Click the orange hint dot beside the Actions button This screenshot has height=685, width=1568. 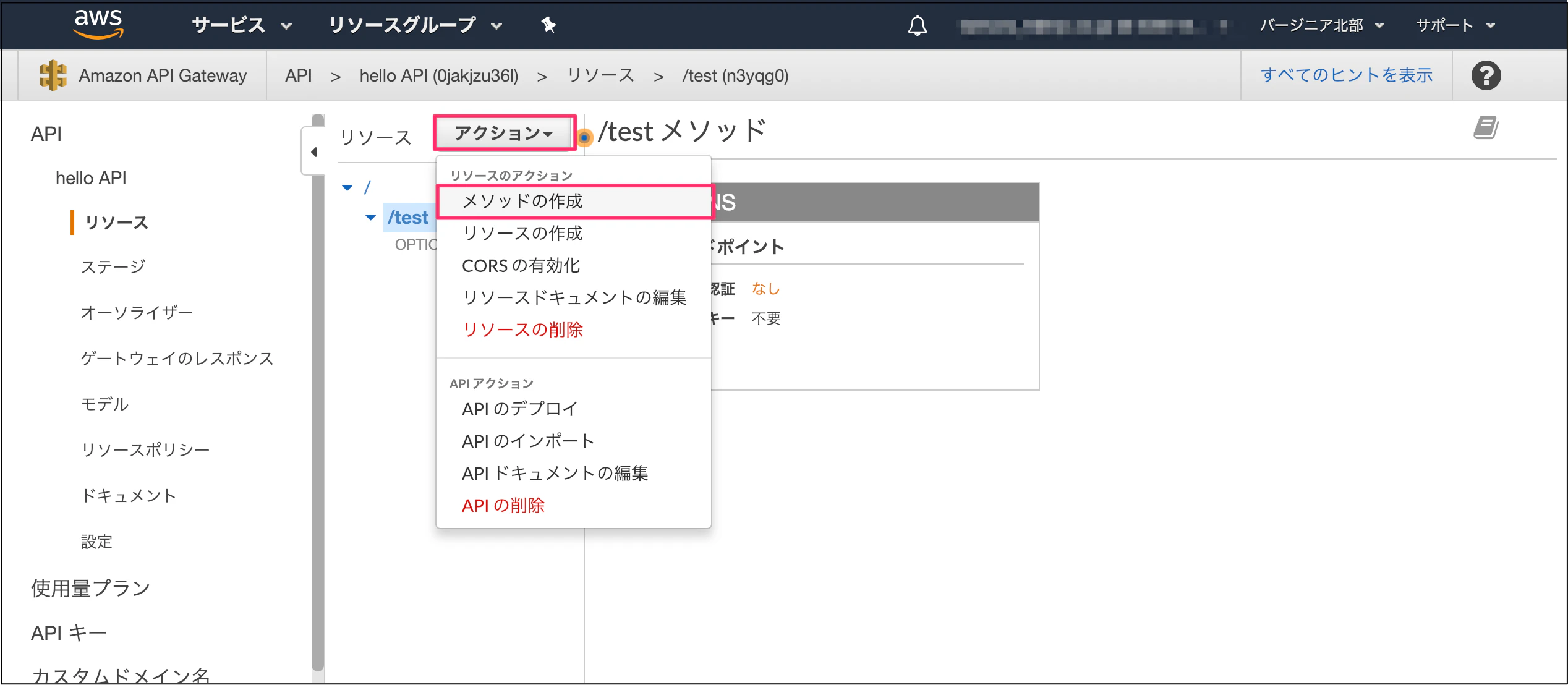pyautogui.click(x=584, y=137)
